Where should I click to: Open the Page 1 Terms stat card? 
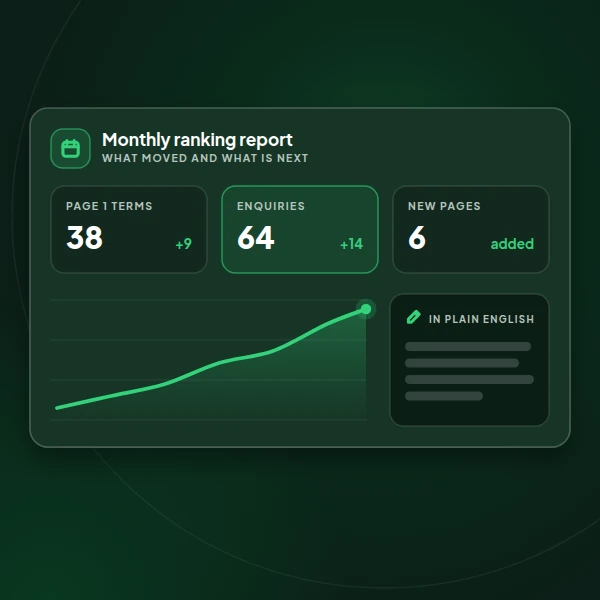(x=129, y=230)
